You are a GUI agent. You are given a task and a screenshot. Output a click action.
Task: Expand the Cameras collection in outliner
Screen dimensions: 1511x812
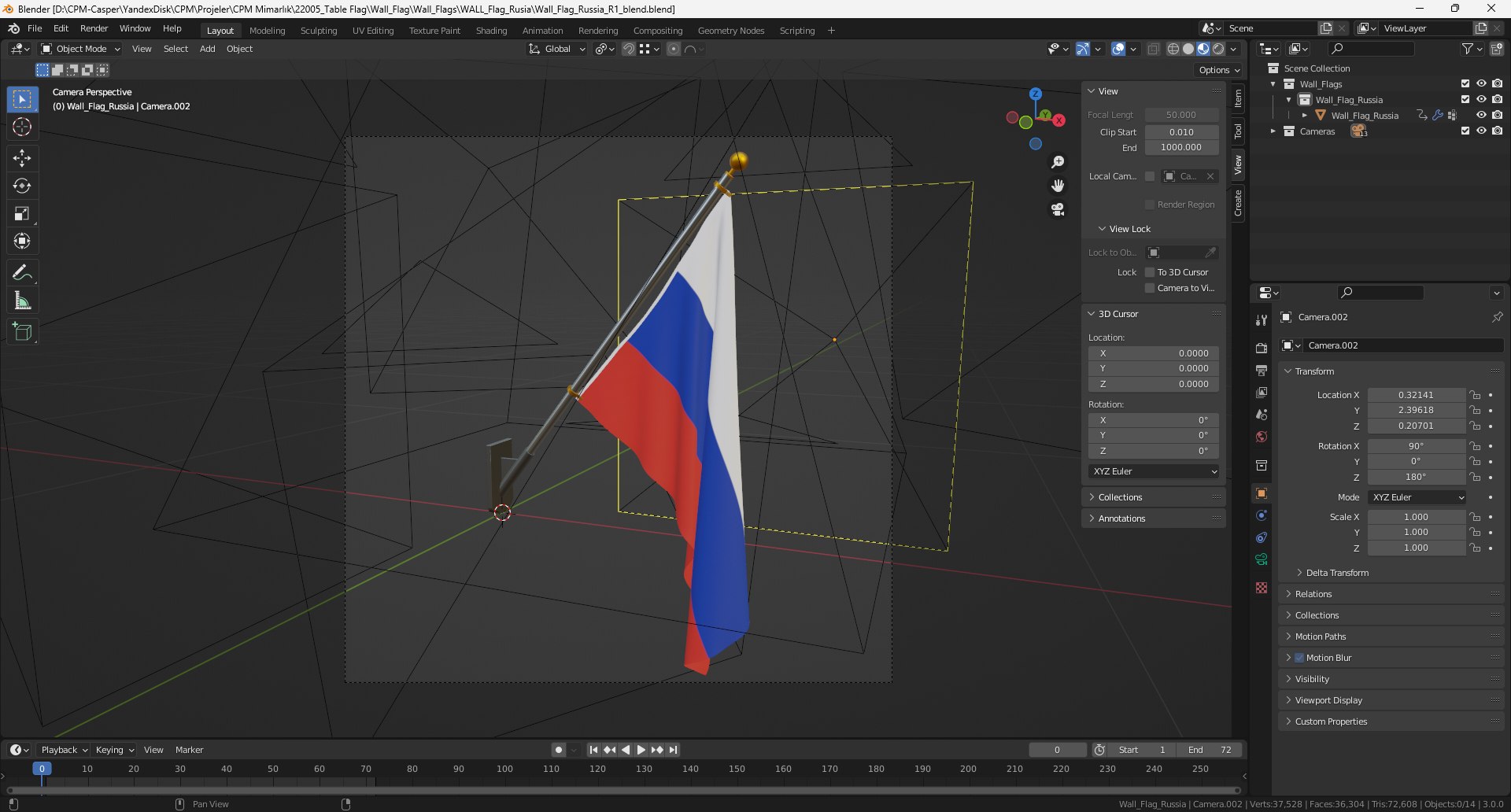[1273, 131]
